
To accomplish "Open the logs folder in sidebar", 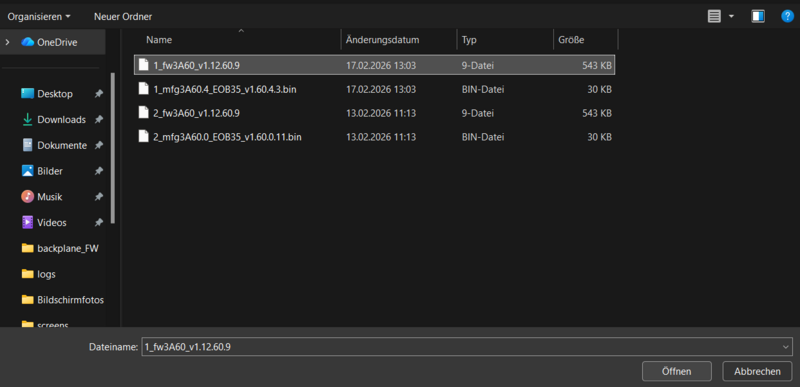I will coord(46,274).
